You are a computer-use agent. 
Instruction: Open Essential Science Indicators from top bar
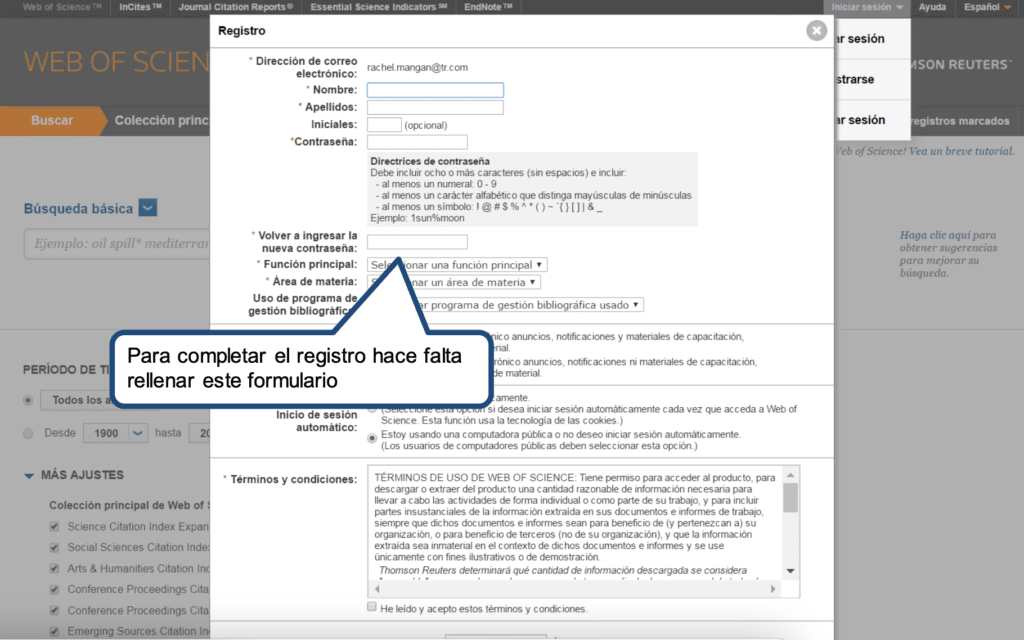coord(379,7)
